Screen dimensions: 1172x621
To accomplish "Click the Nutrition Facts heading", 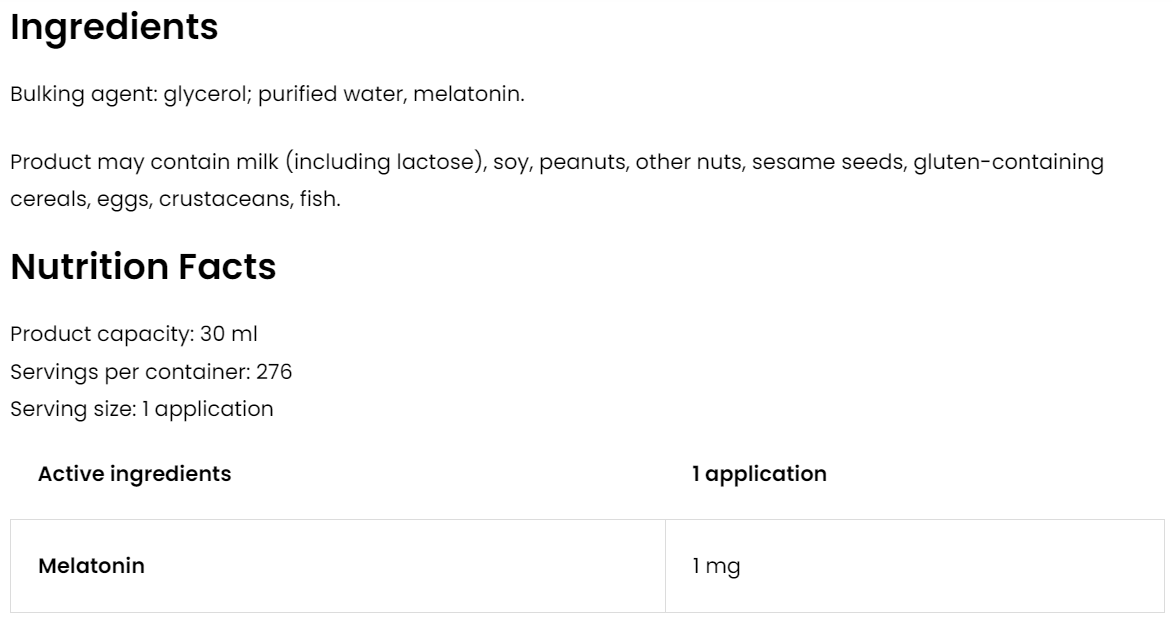I will (143, 267).
